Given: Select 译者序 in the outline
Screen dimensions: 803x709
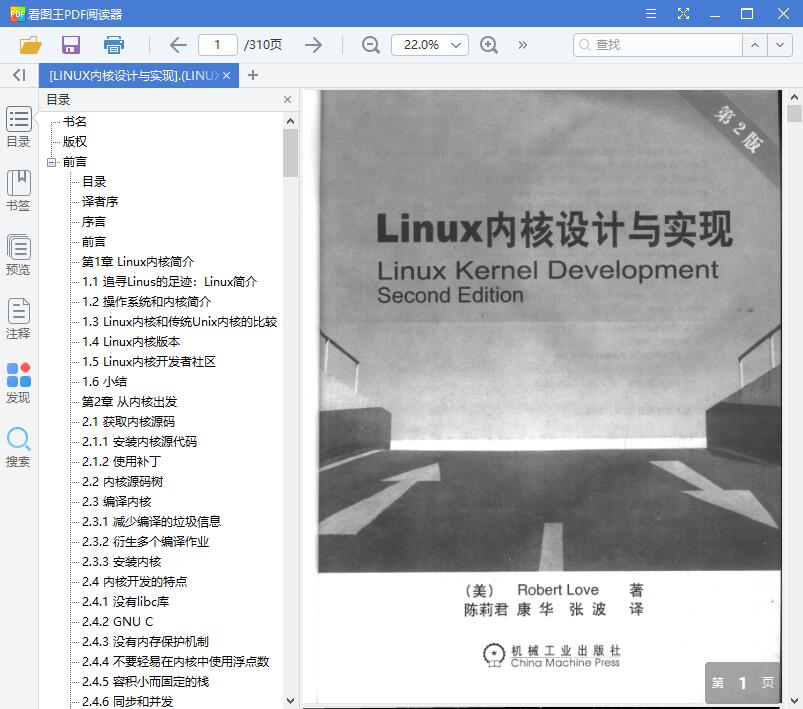Looking at the screenshot, I should (x=100, y=202).
